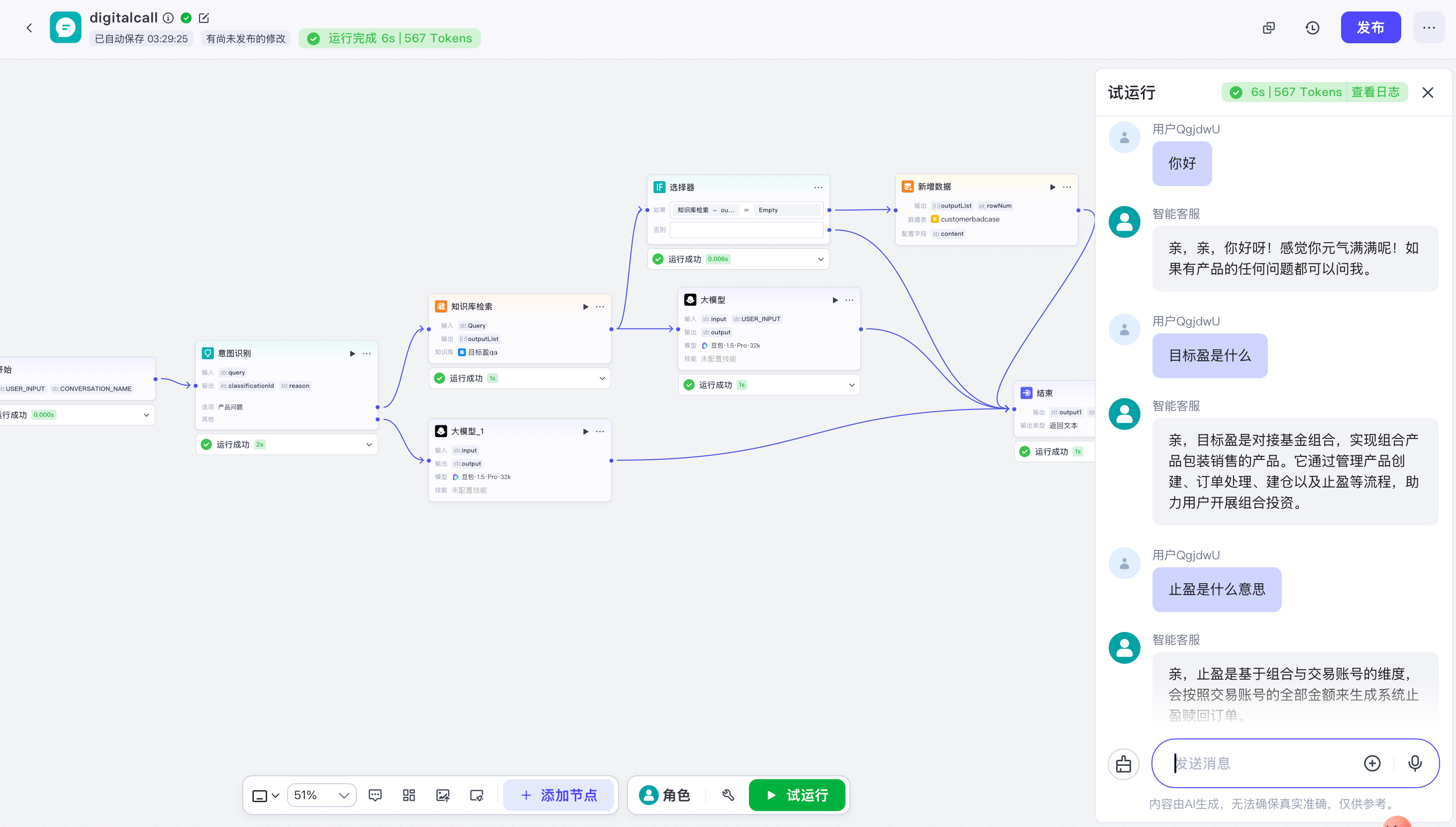This screenshot has width=1456, height=827.
Task: Edit the digitalcall name with pencil icon
Action: point(204,18)
